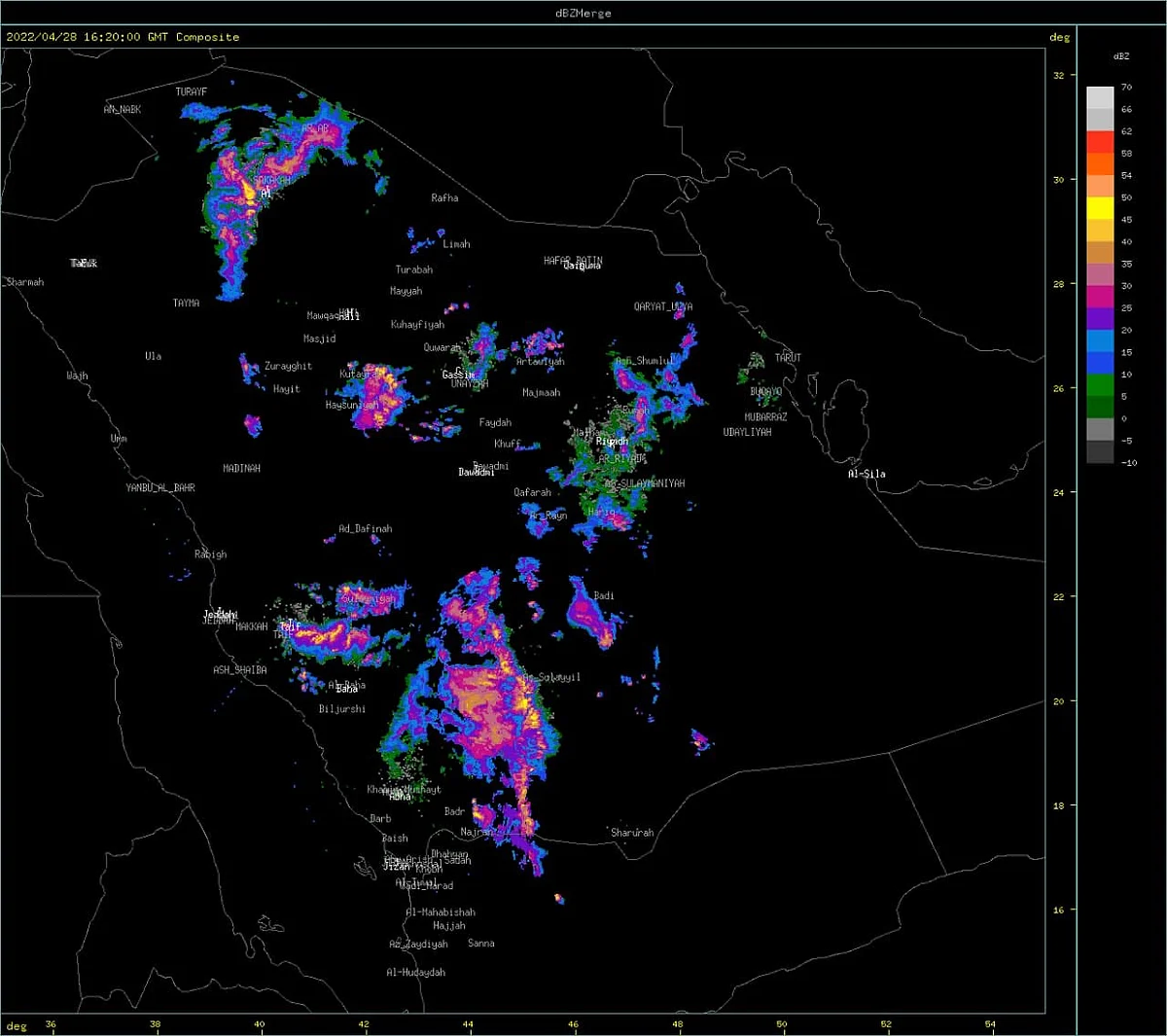Click the light blue 15-20 dBZ legend swatch

(x=1100, y=341)
